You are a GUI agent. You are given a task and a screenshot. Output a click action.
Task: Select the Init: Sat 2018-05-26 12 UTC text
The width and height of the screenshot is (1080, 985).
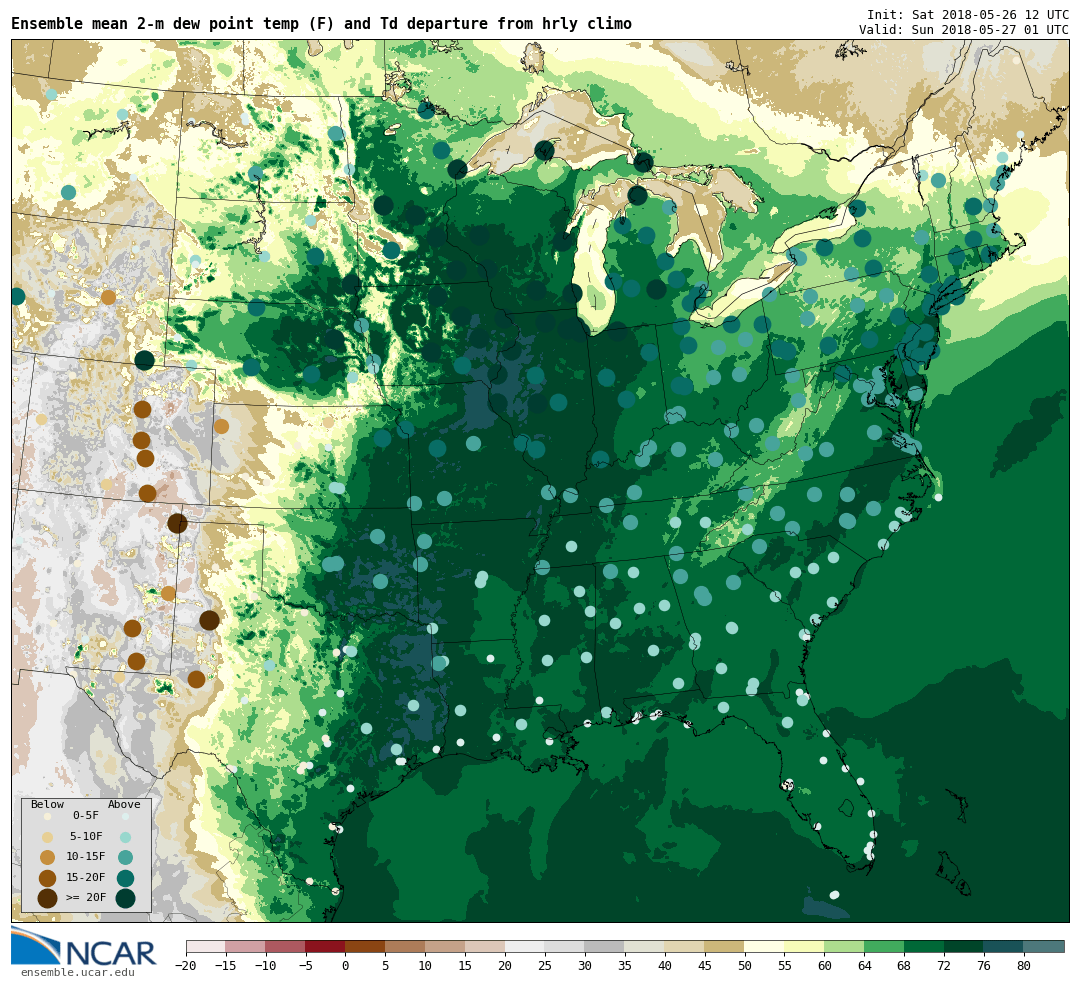click(968, 14)
